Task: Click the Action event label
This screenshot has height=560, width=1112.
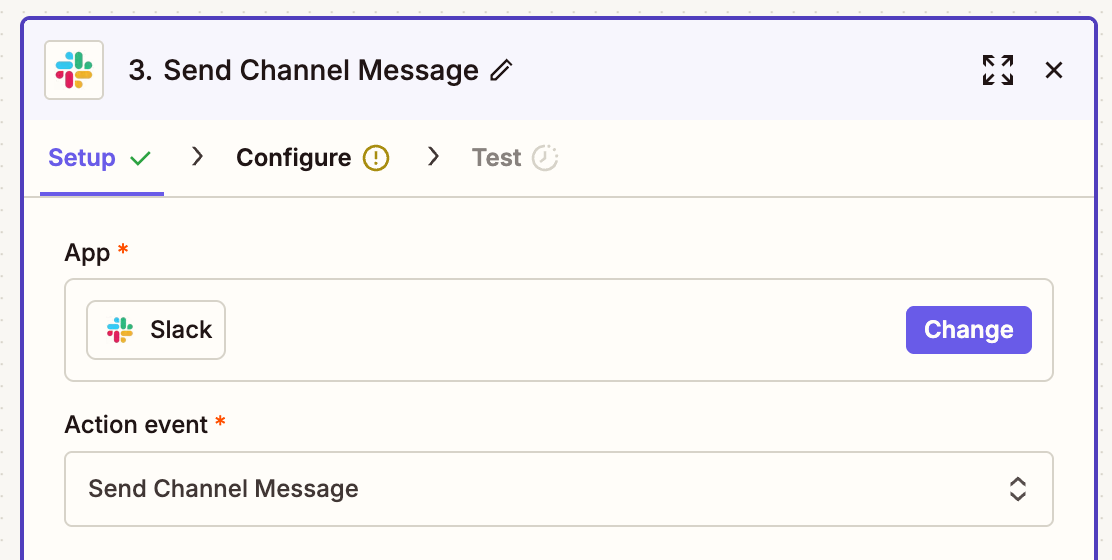Action: click(136, 424)
